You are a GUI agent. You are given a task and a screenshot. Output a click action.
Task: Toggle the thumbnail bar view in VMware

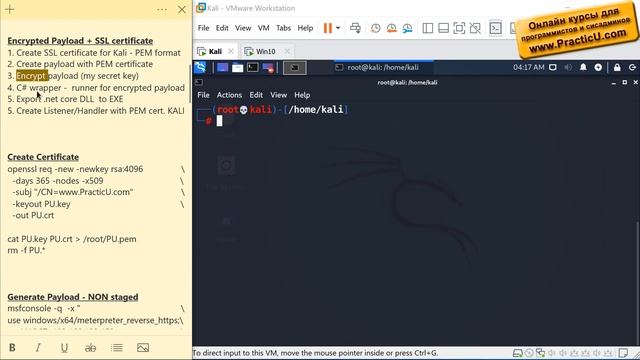click(x=443, y=28)
